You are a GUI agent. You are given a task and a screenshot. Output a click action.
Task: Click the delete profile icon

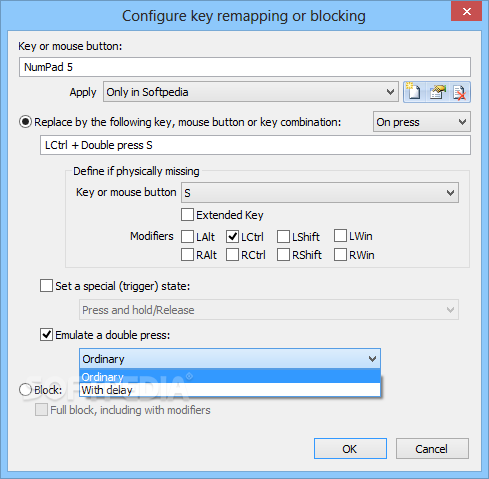click(x=459, y=92)
